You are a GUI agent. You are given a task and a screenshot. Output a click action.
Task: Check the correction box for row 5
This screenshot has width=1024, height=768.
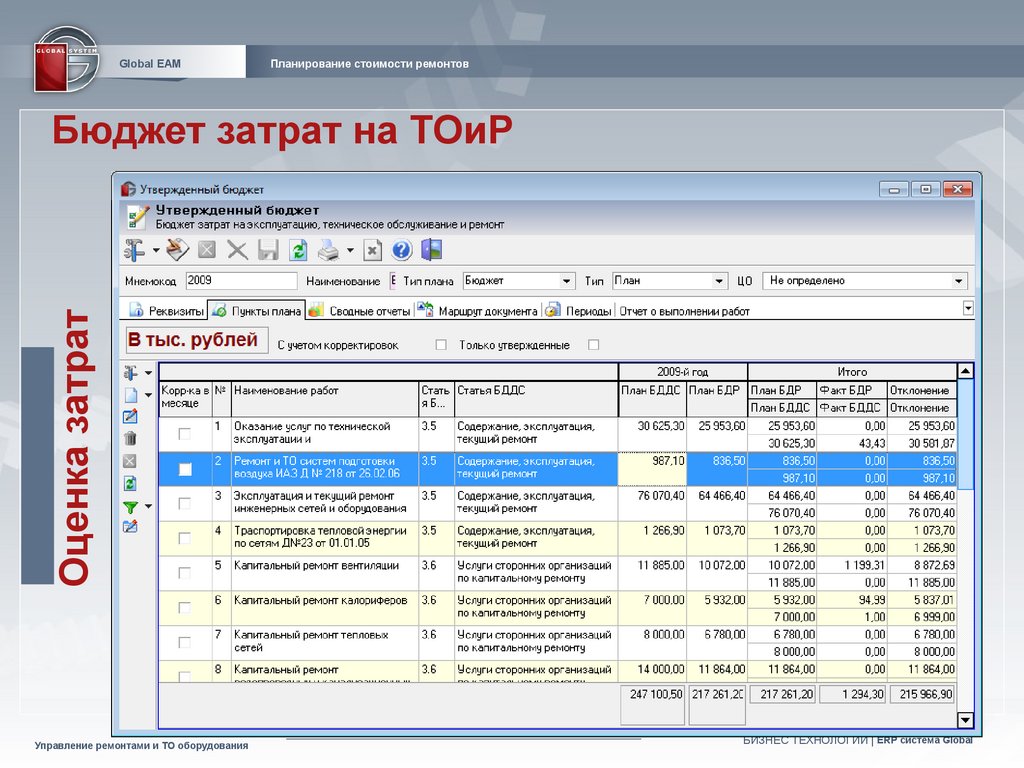coord(184,573)
